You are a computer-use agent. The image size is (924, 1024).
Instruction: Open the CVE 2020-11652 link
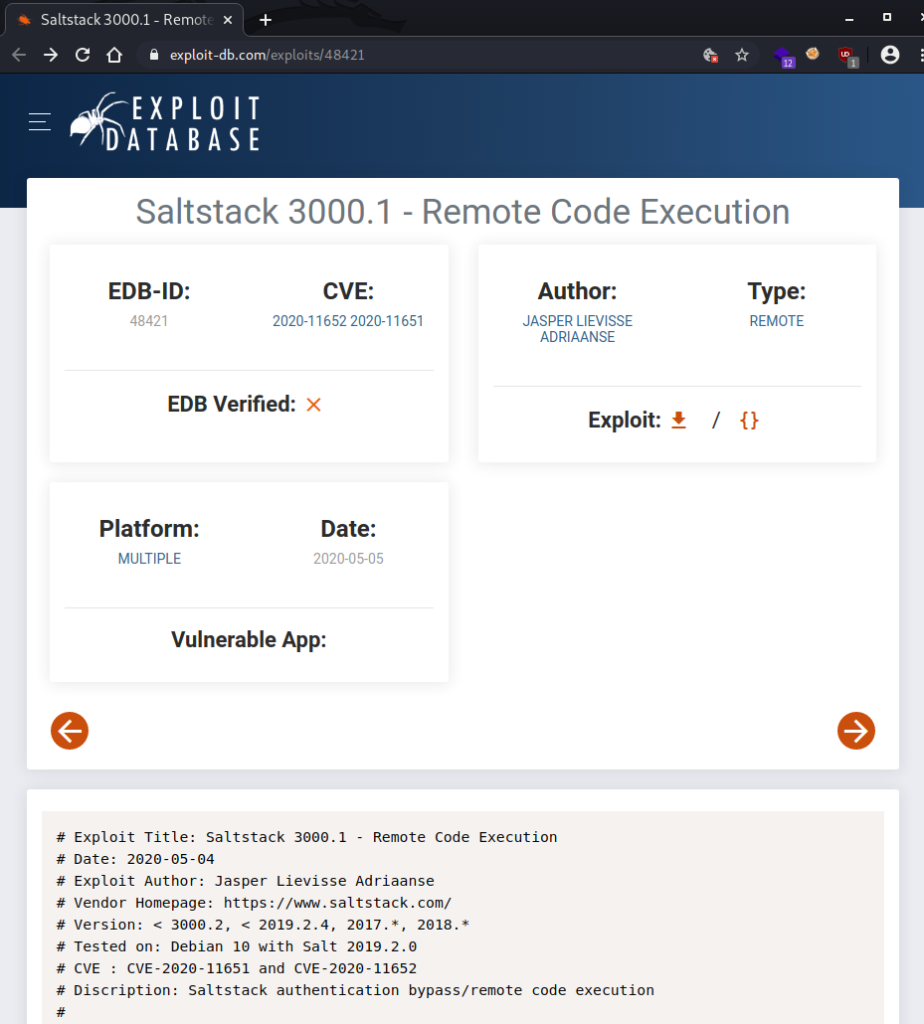click(310, 321)
